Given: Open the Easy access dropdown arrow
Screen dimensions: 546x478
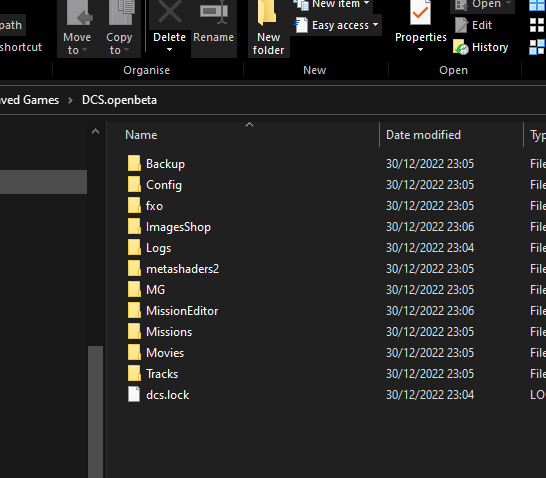Looking at the screenshot, I should (375, 25).
